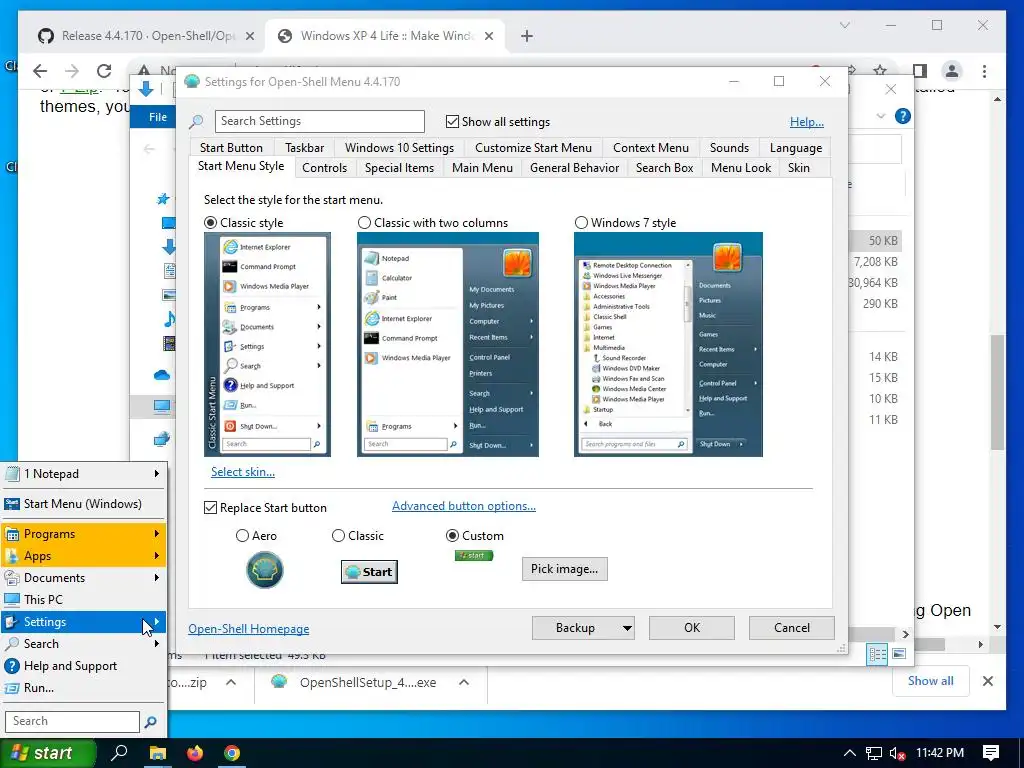Open the Select skin link
This screenshot has height=768, width=1024.
(242, 472)
